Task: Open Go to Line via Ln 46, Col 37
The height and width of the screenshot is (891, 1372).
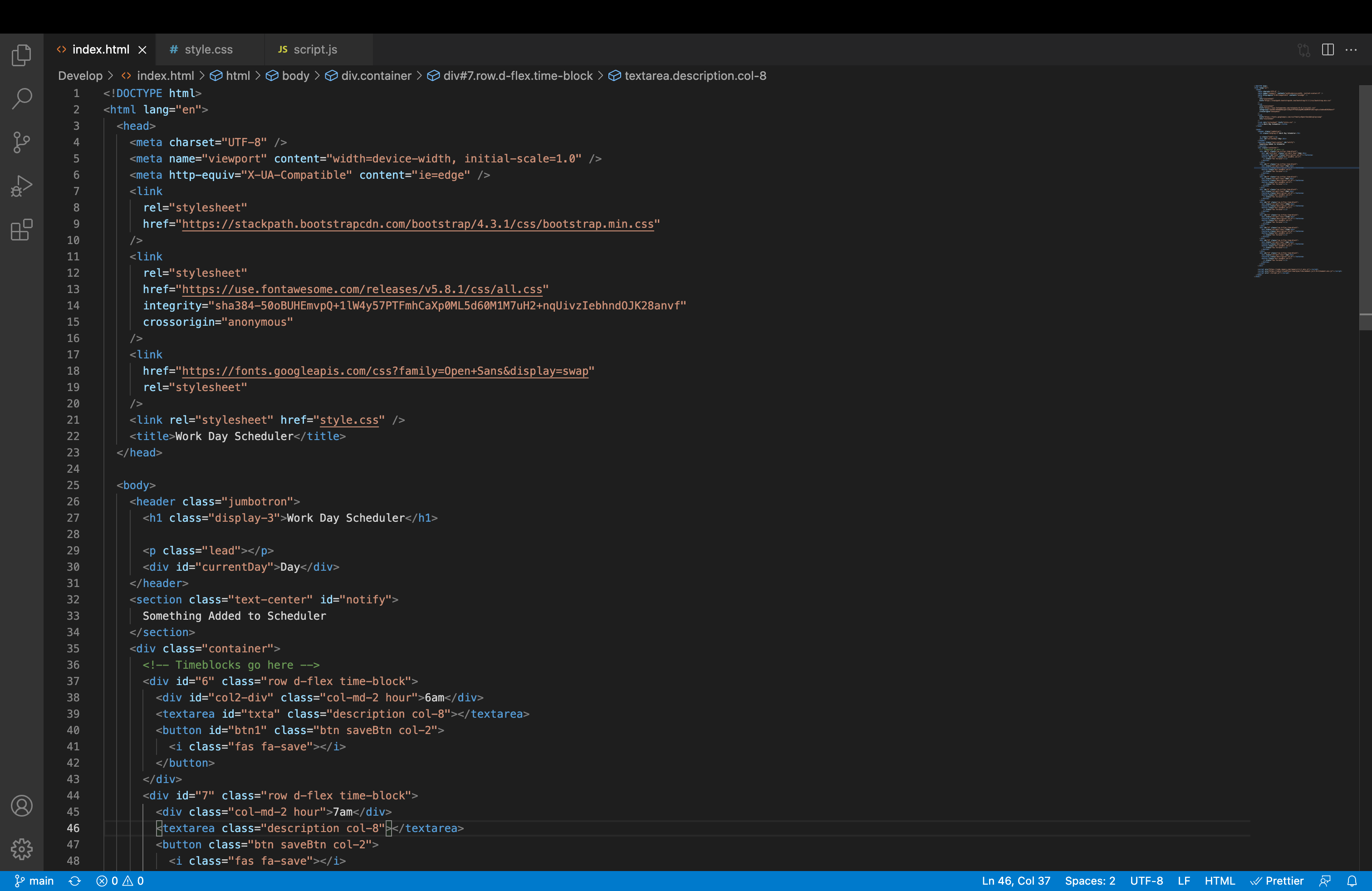Action: [x=1016, y=881]
